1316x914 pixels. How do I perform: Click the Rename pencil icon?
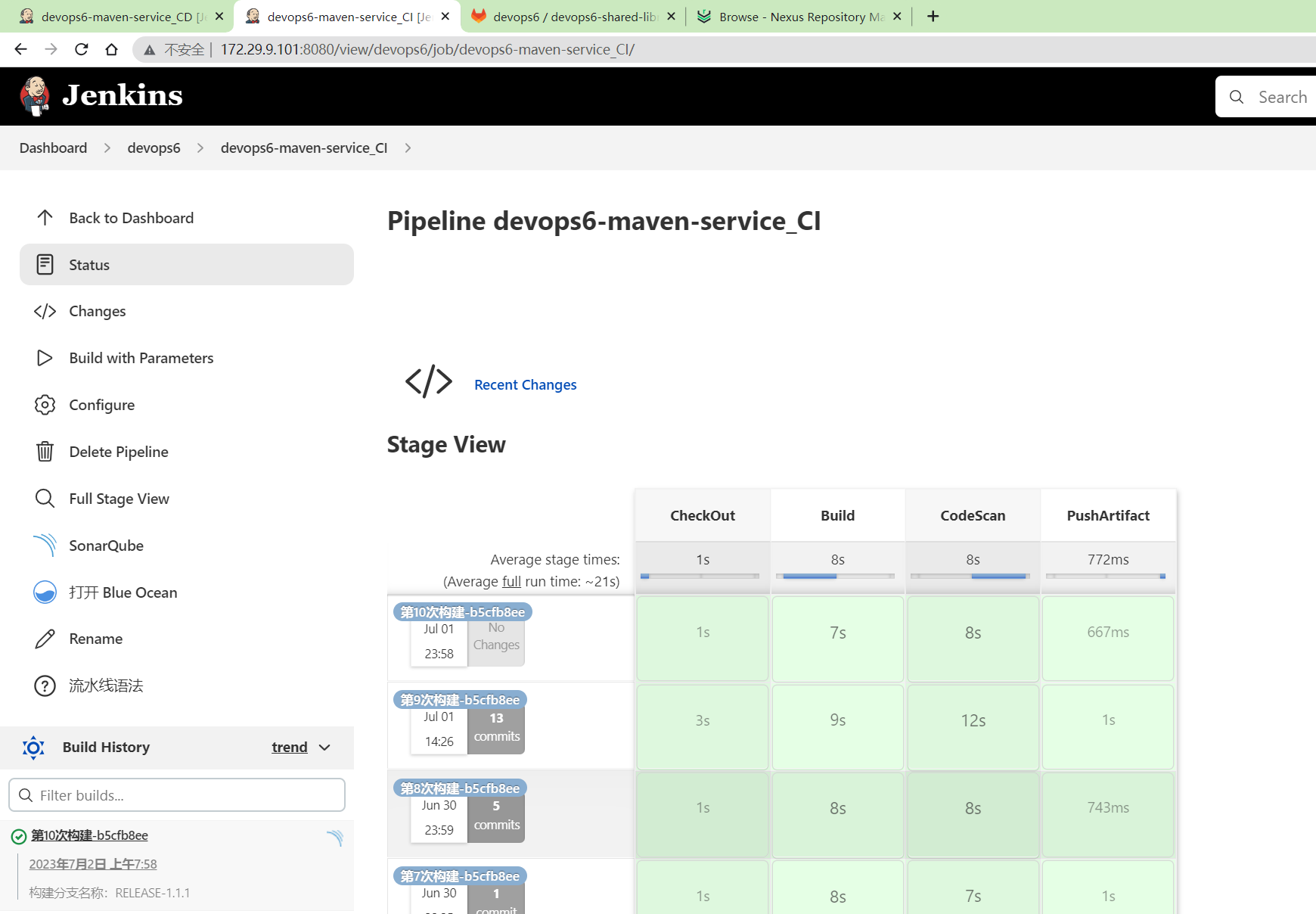coord(45,639)
